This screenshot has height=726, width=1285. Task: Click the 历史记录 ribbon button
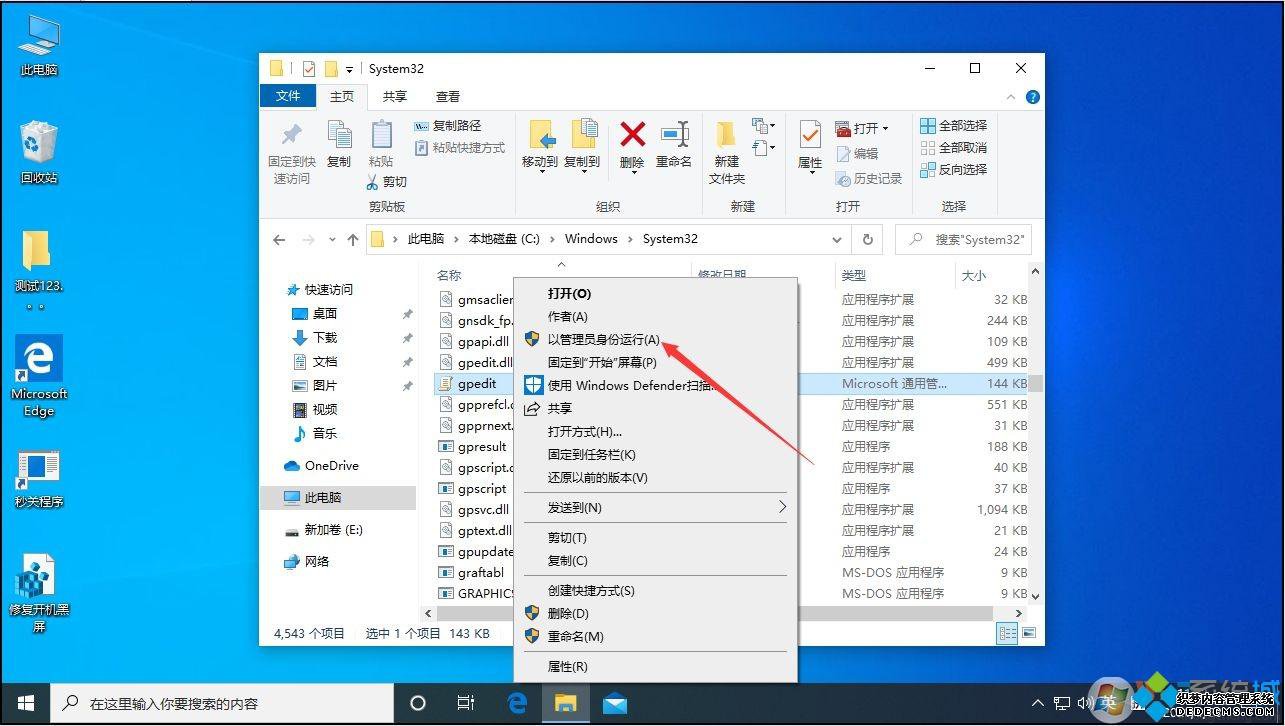[x=869, y=178]
